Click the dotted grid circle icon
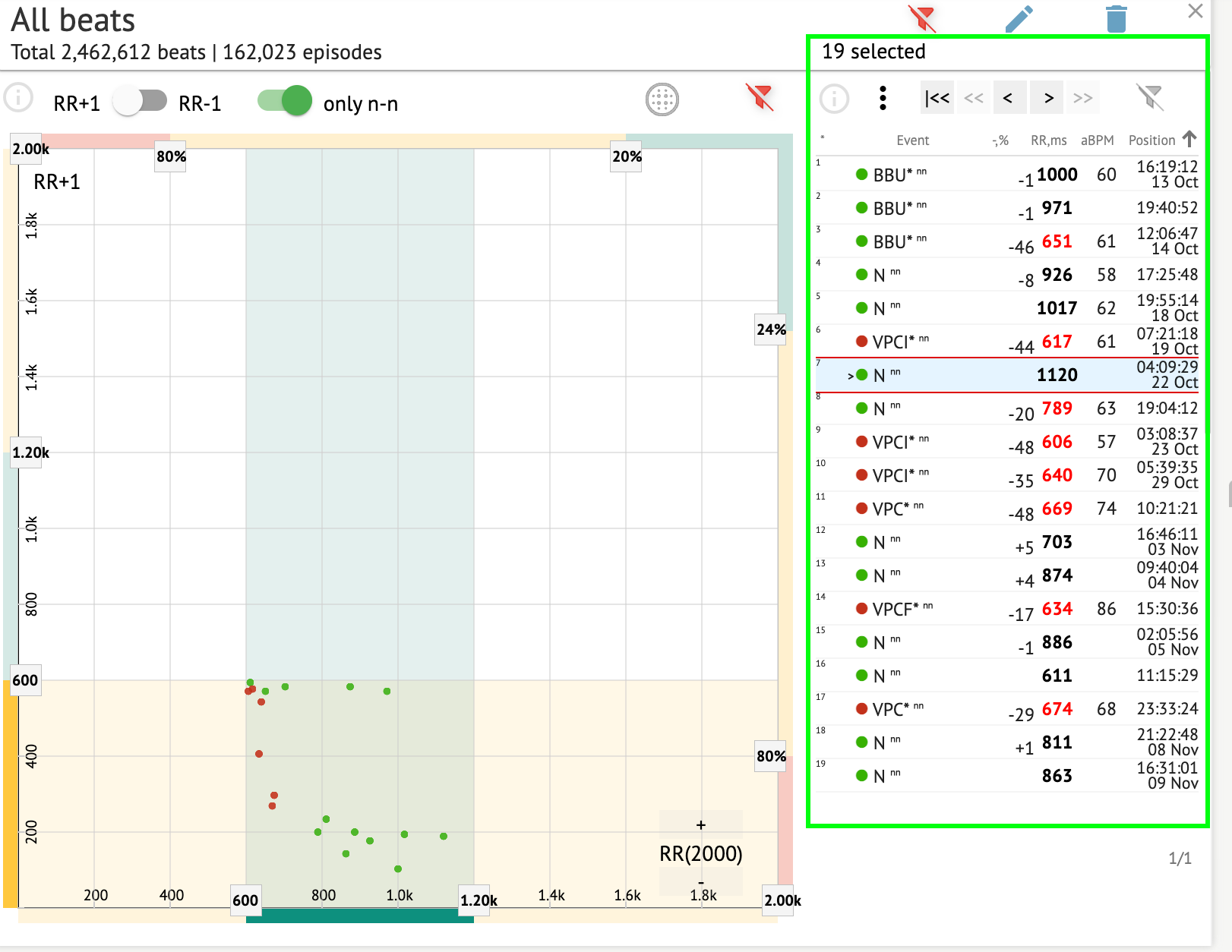Viewport: 1232px width, 952px height. pos(662,99)
